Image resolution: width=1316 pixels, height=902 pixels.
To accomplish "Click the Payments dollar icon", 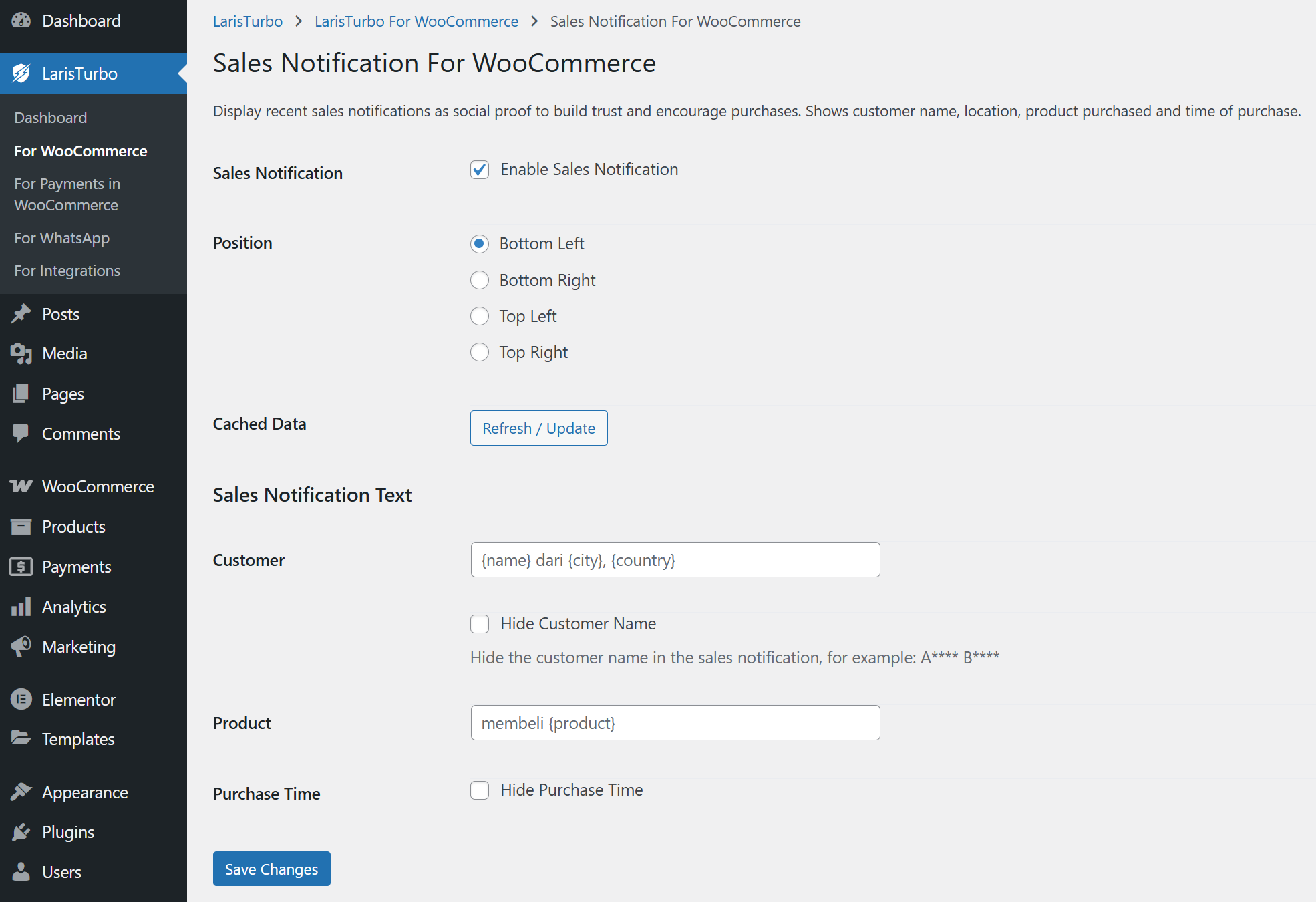I will point(21,567).
